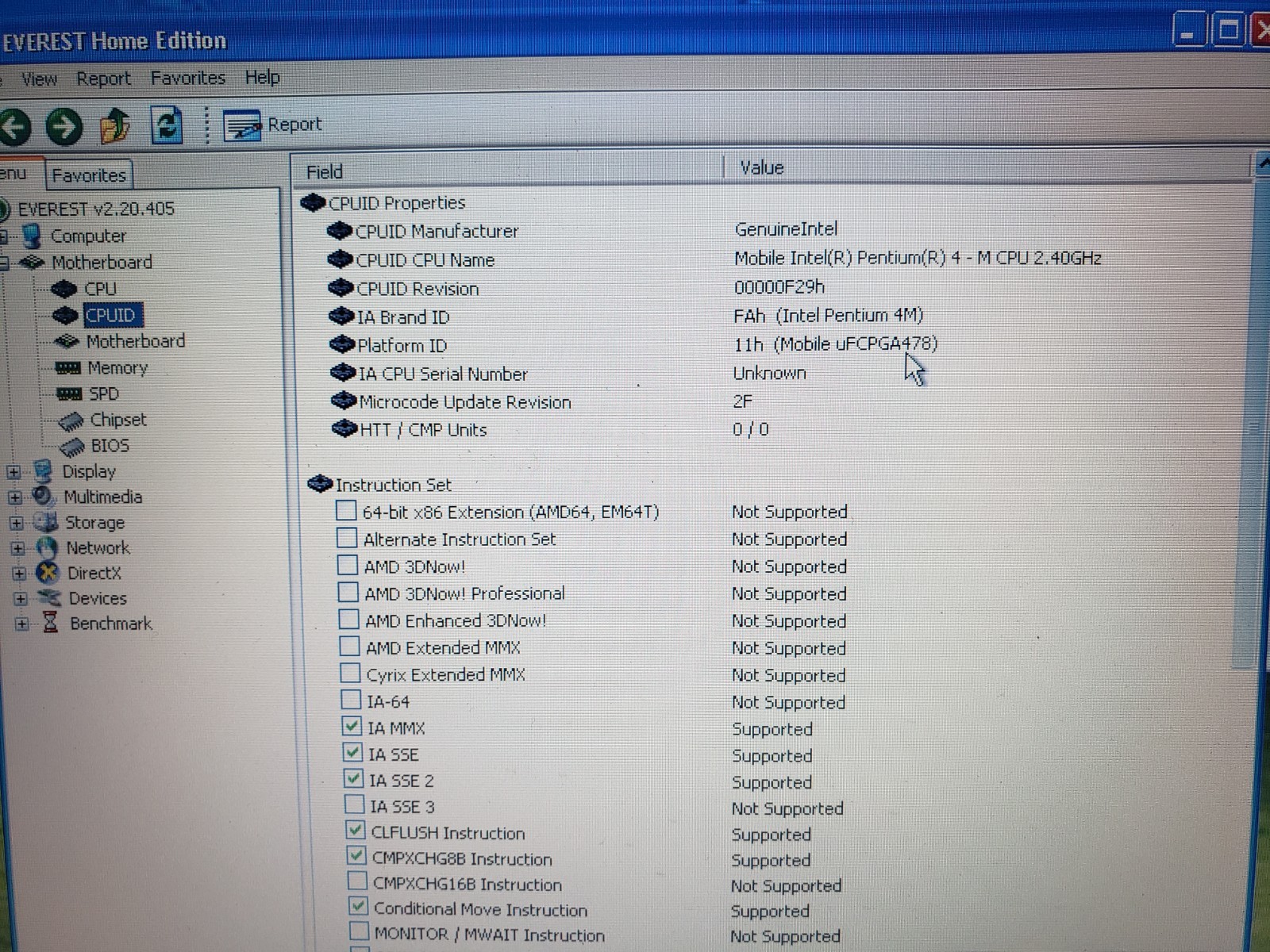Open the Report menu

103,79
